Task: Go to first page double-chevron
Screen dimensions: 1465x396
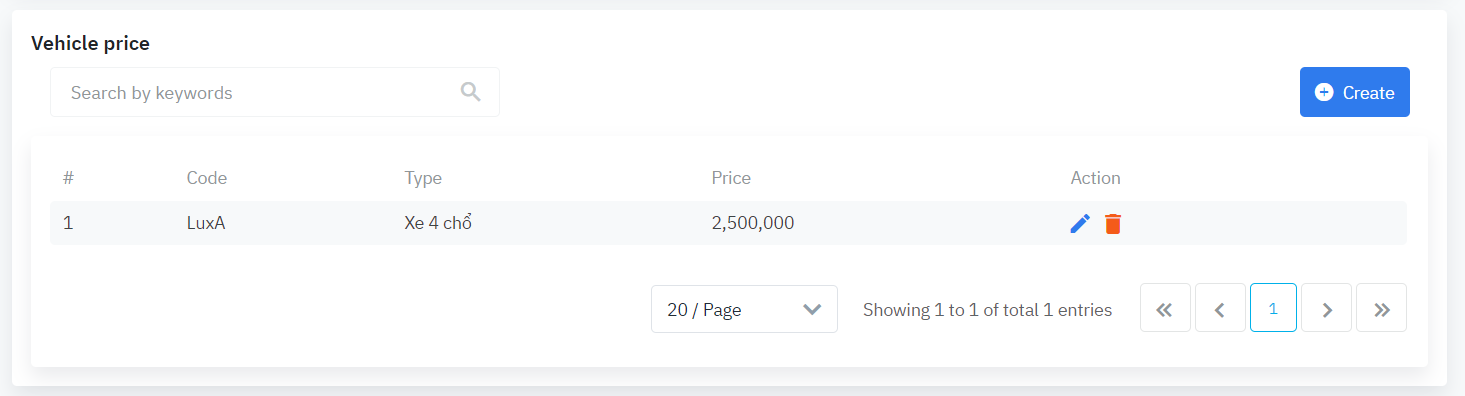Action: pyautogui.click(x=1165, y=308)
